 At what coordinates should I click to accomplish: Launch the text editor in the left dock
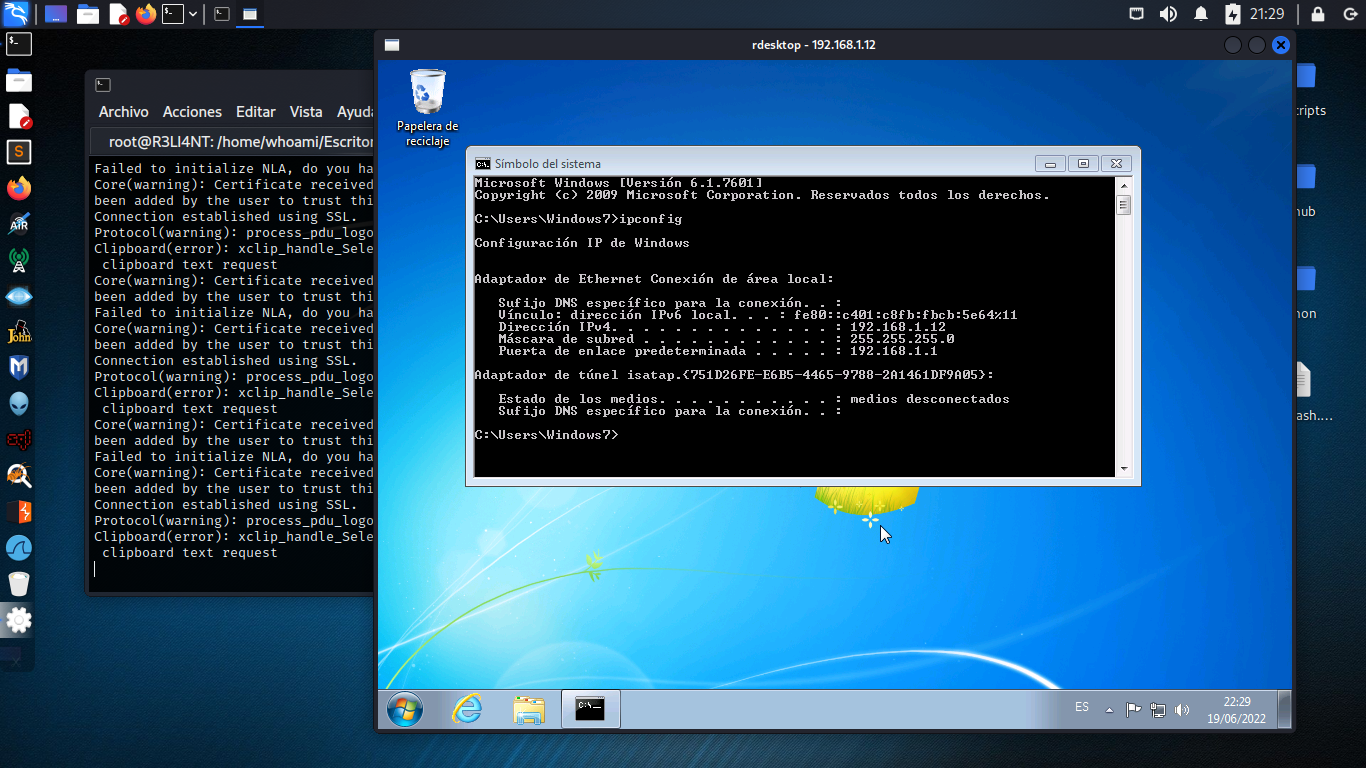pos(19,117)
